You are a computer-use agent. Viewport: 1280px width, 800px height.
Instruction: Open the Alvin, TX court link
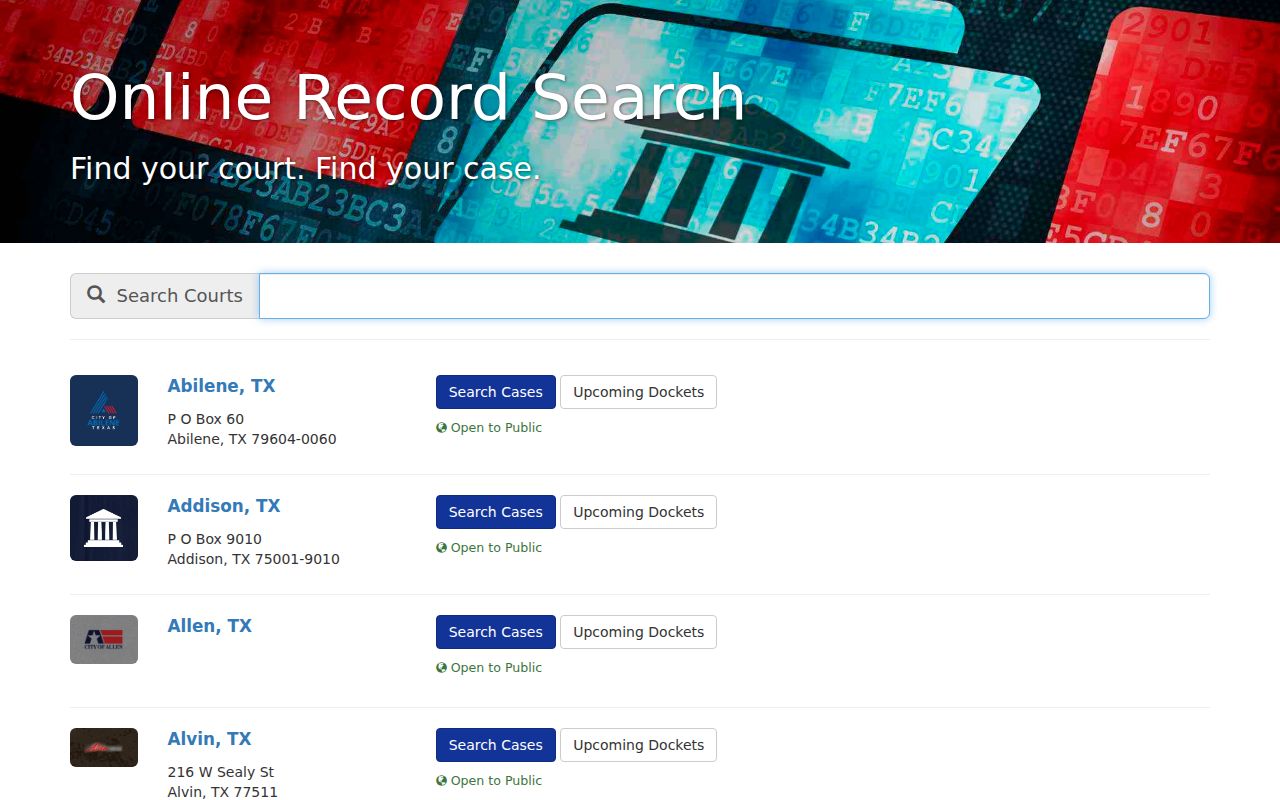click(x=209, y=739)
